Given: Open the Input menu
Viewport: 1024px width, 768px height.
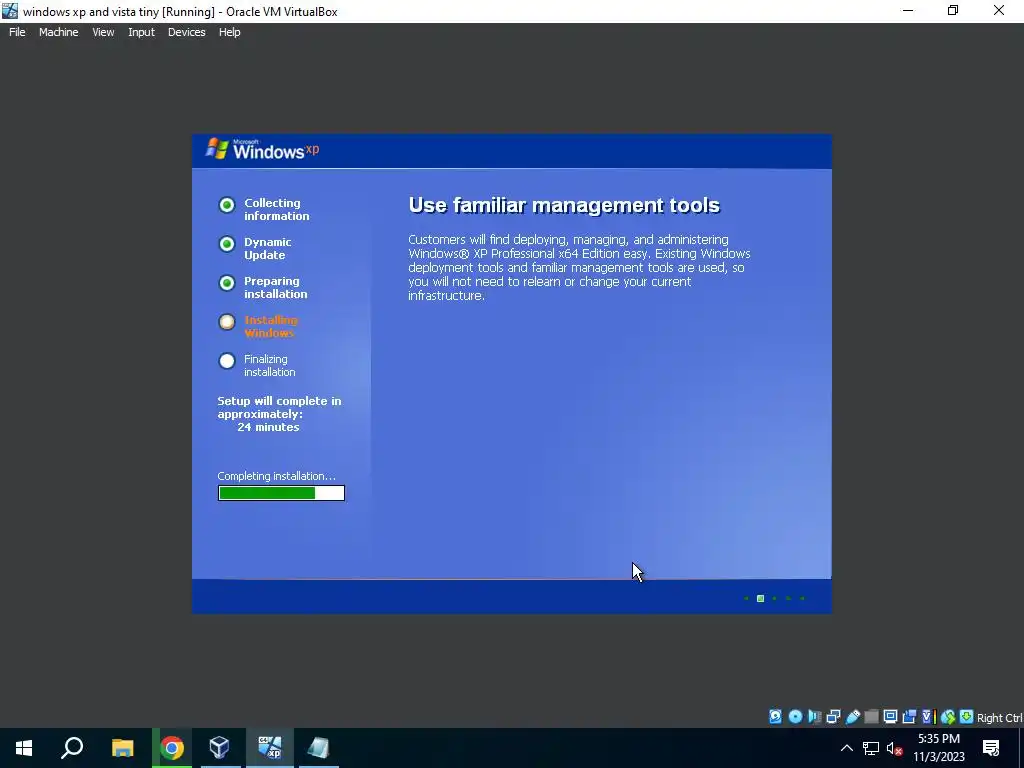Looking at the screenshot, I should [x=141, y=32].
